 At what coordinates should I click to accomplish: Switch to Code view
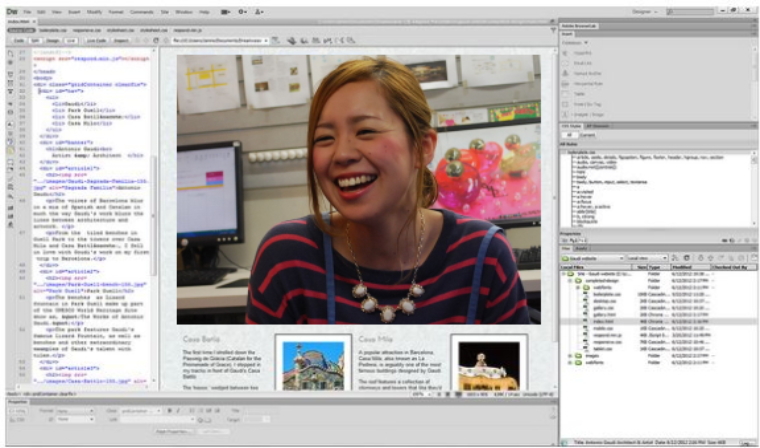(x=19, y=41)
